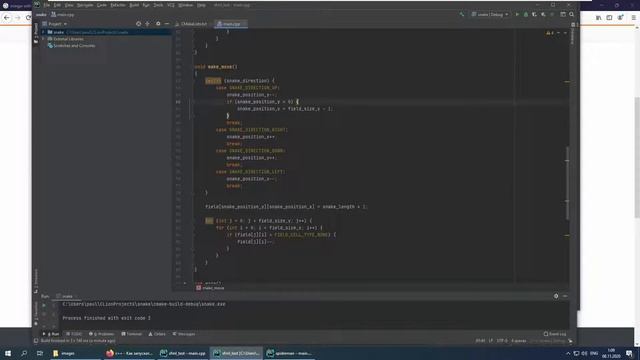The height and width of the screenshot is (360, 640).
Task: Open Run panel settings gear
Action: 556,296
